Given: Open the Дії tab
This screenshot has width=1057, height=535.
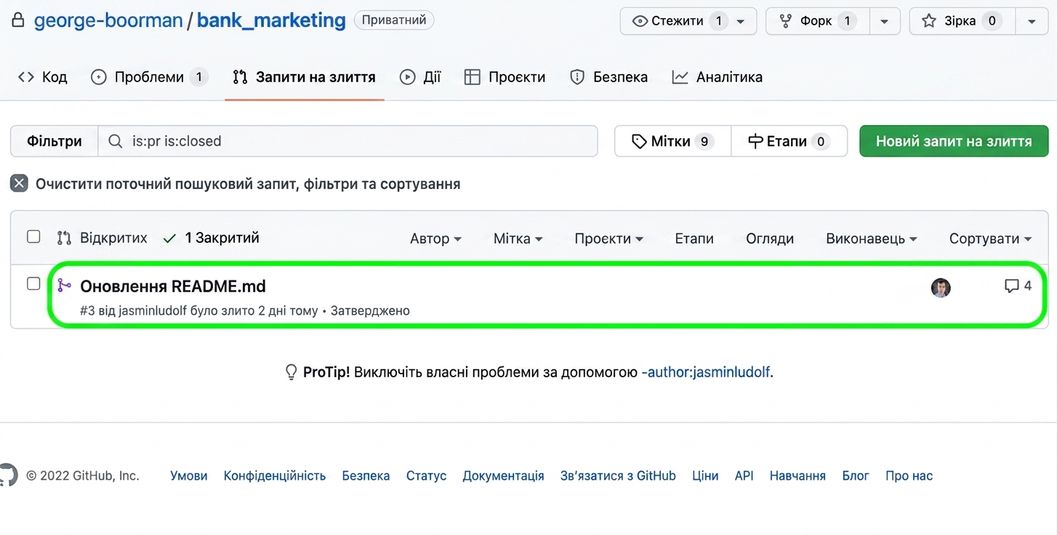Looking at the screenshot, I should [x=420, y=77].
